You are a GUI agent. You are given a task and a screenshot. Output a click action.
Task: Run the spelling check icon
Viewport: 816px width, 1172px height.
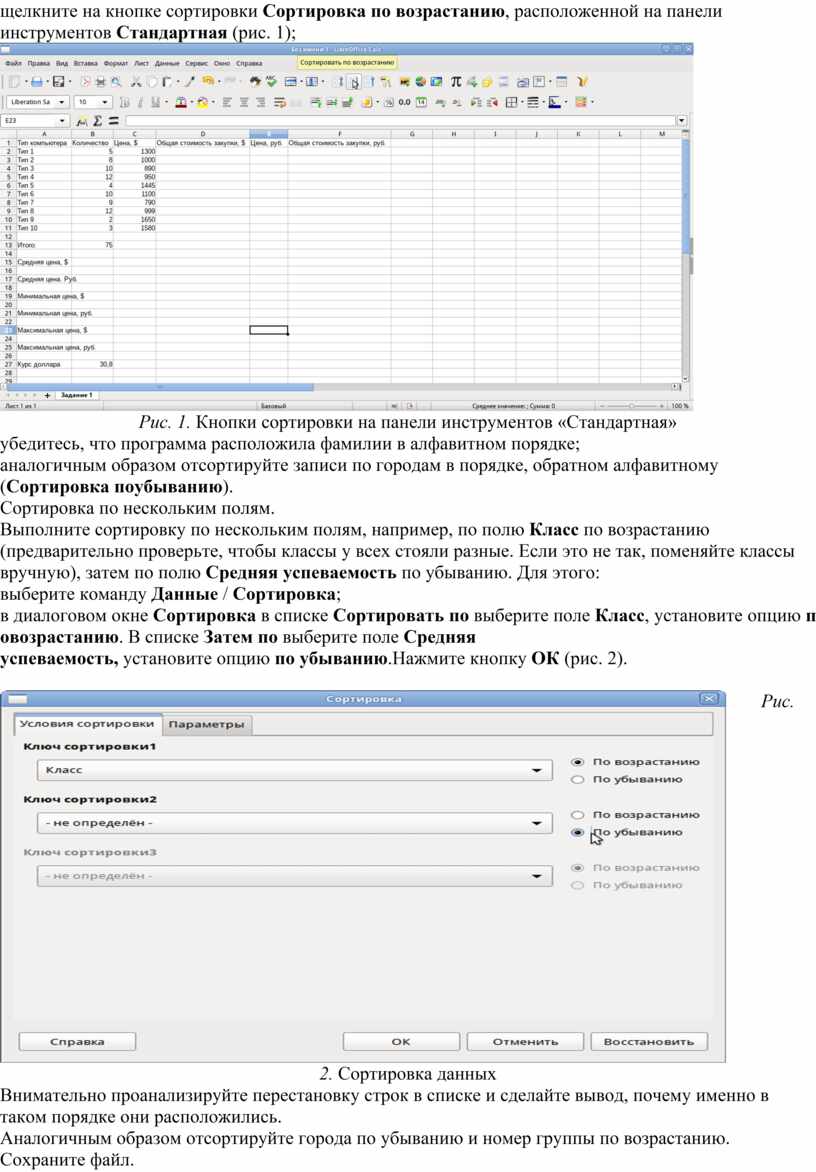[x=271, y=81]
